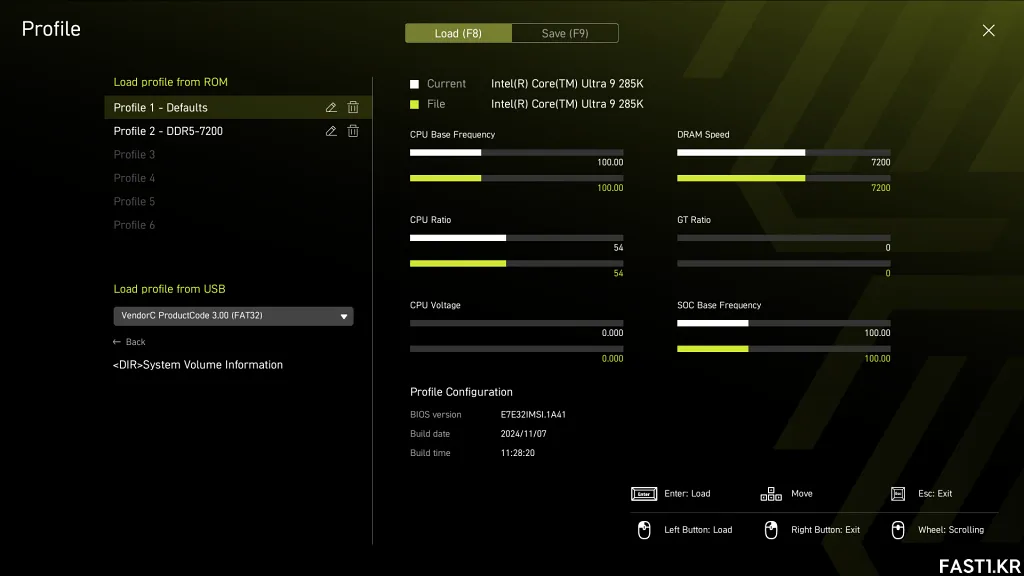Click the File CPU name text
Screen dimensions: 1024x576
pyautogui.click(x=567, y=104)
